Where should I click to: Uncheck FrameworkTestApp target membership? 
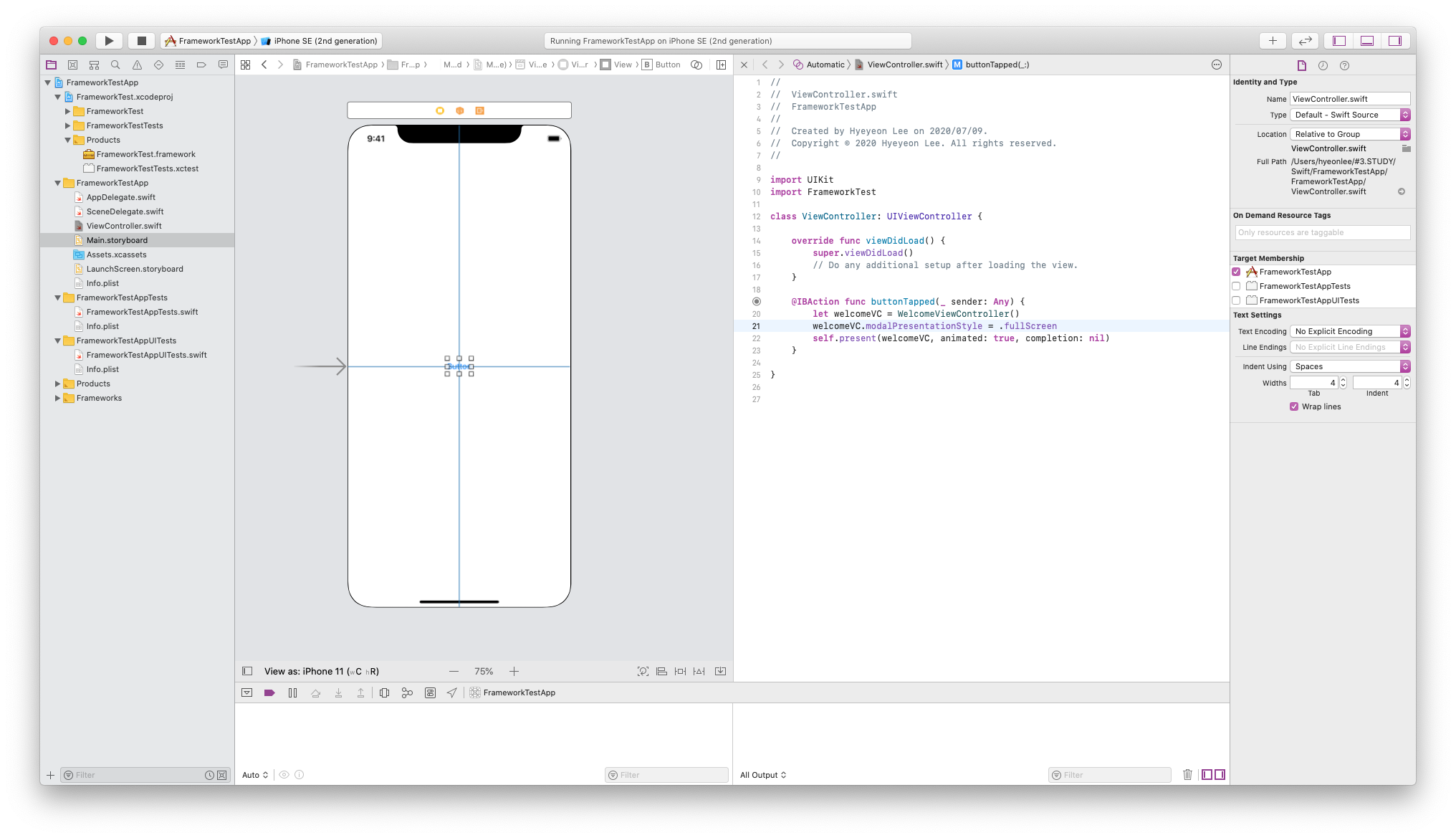(1236, 272)
